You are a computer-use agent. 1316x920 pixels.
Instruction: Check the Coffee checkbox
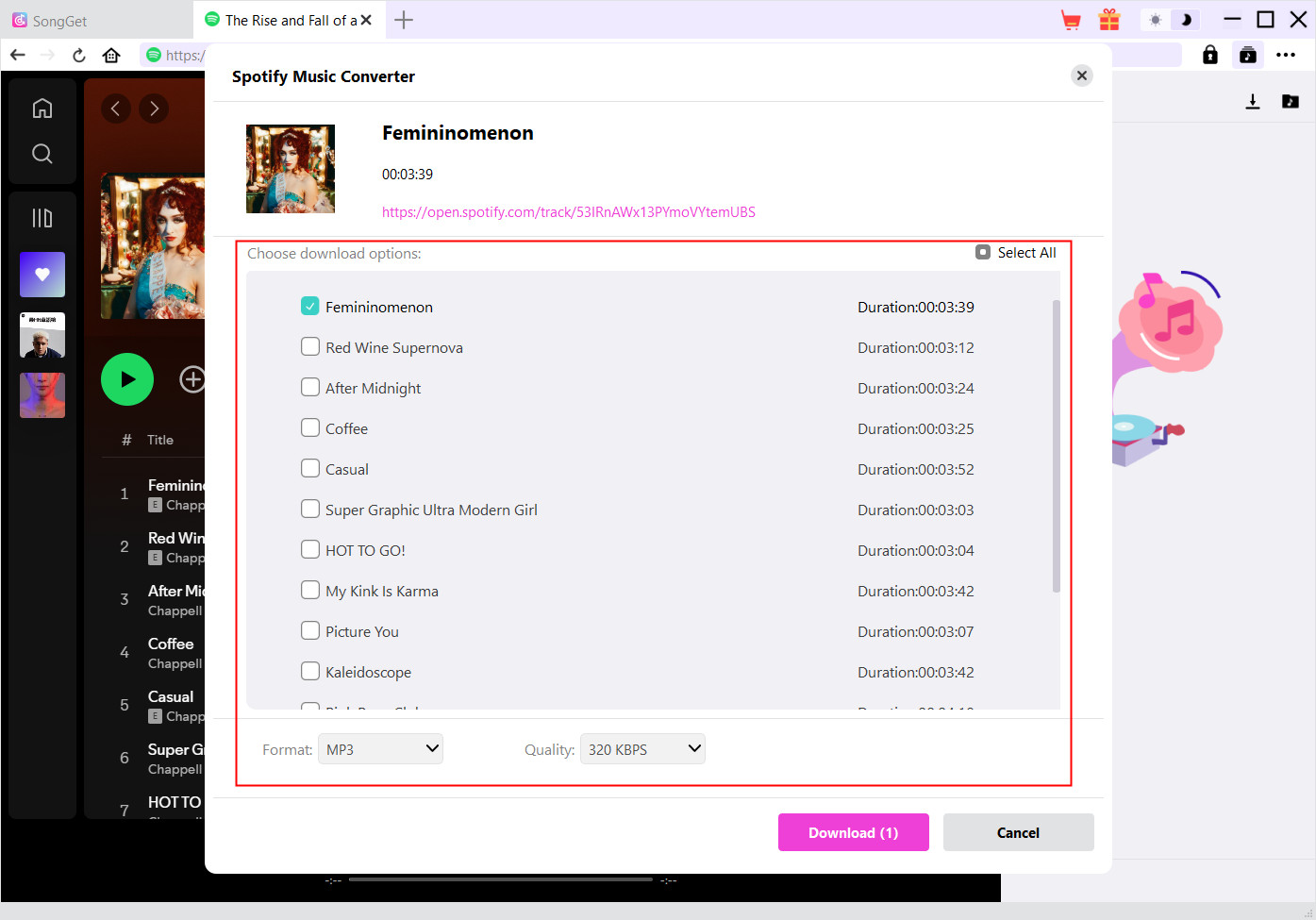pyautogui.click(x=310, y=427)
